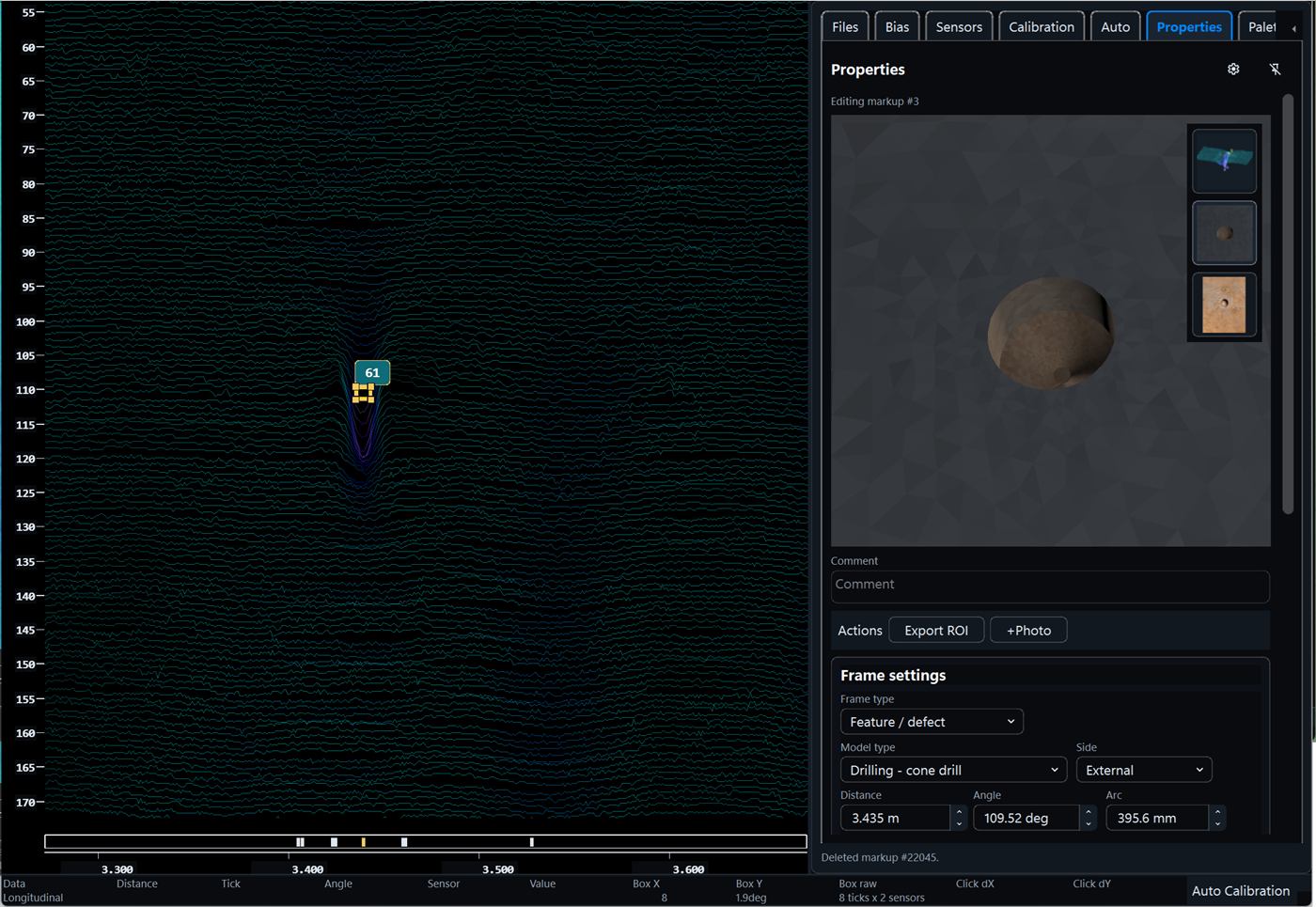Viewport: 1316px width, 907px height.
Task: Decrease Distance with the down stepper
Action: [959, 824]
